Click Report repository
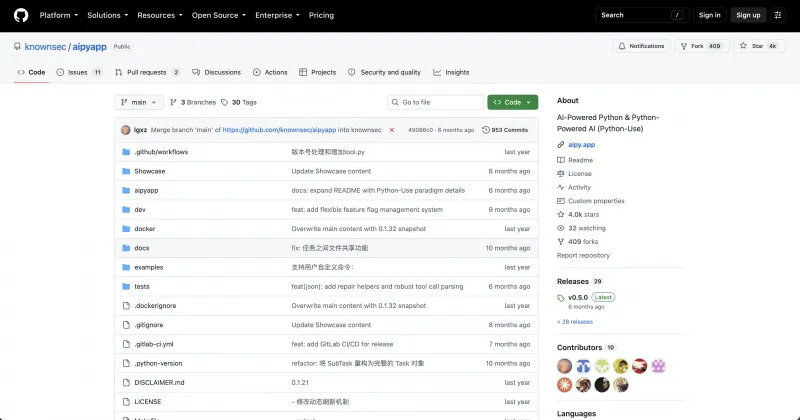This screenshot has height=420, width=800. (583, 256)
